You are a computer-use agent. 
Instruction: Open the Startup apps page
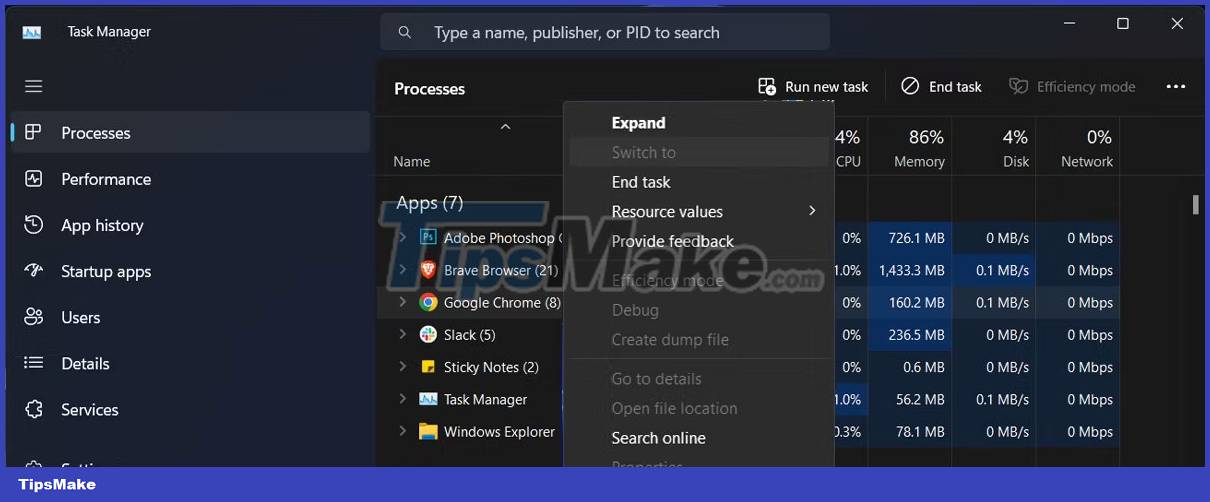pos(188,271)
